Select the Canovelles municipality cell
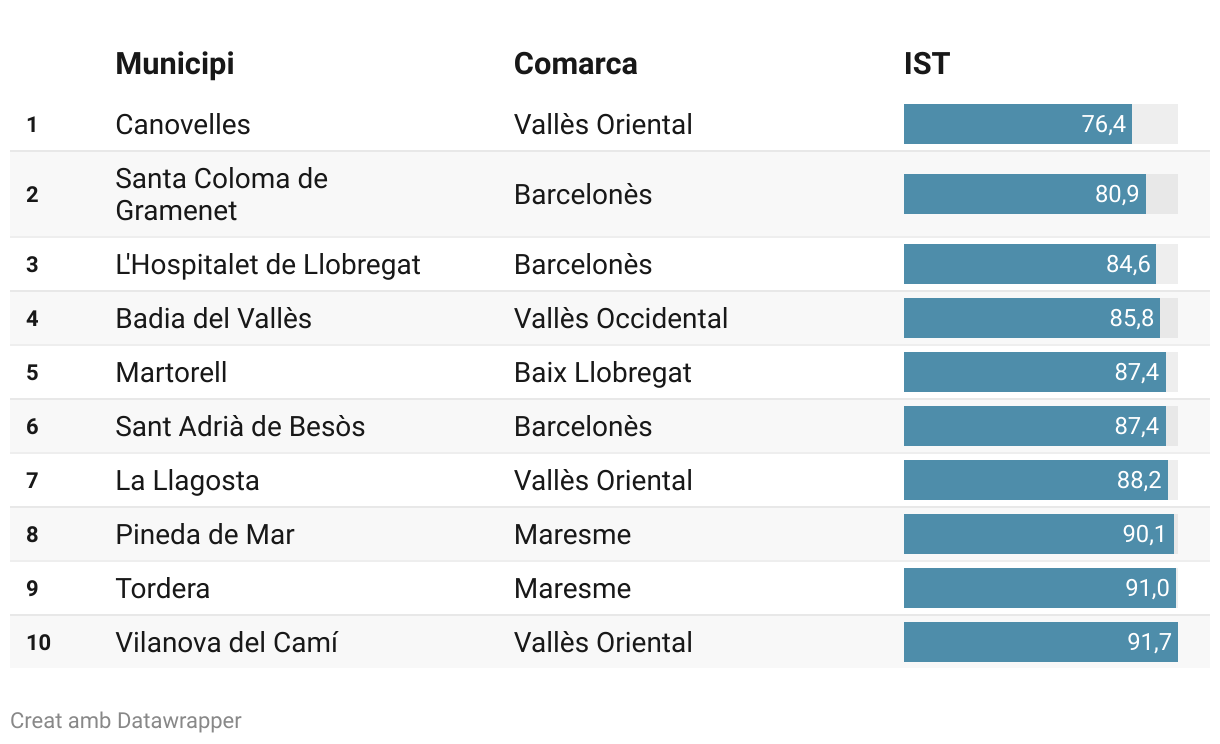The height and width of the screenshot is (744, 1220). tap(183, 125)
